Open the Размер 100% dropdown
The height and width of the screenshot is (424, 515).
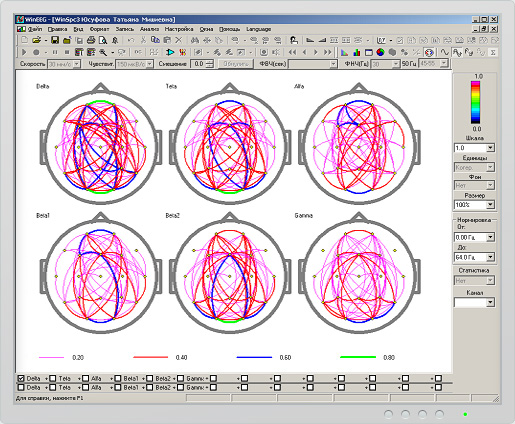point(490,205)
